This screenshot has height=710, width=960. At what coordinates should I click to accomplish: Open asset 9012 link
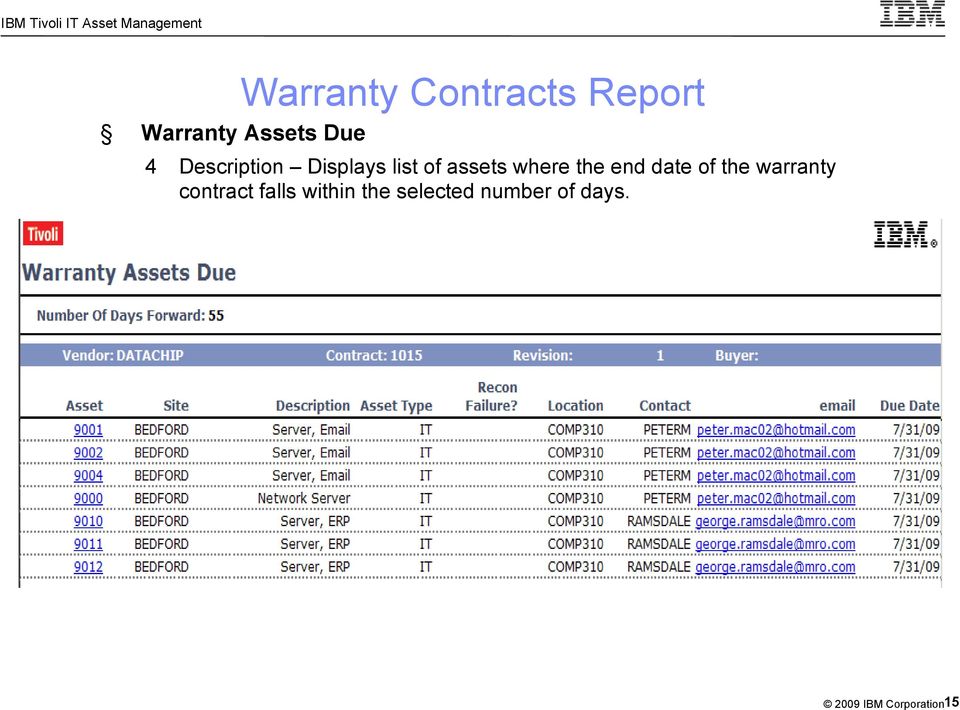[88, 567]
